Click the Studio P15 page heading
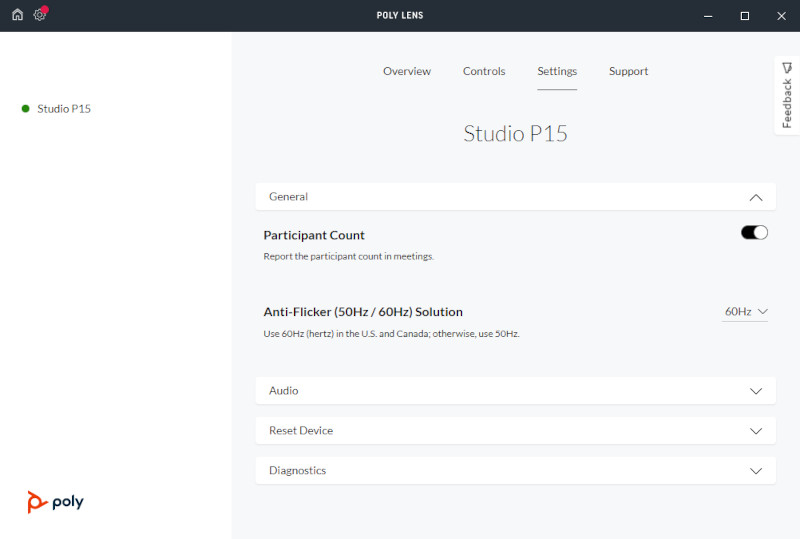This screenshot has height=539, width=800. [515, 134]
